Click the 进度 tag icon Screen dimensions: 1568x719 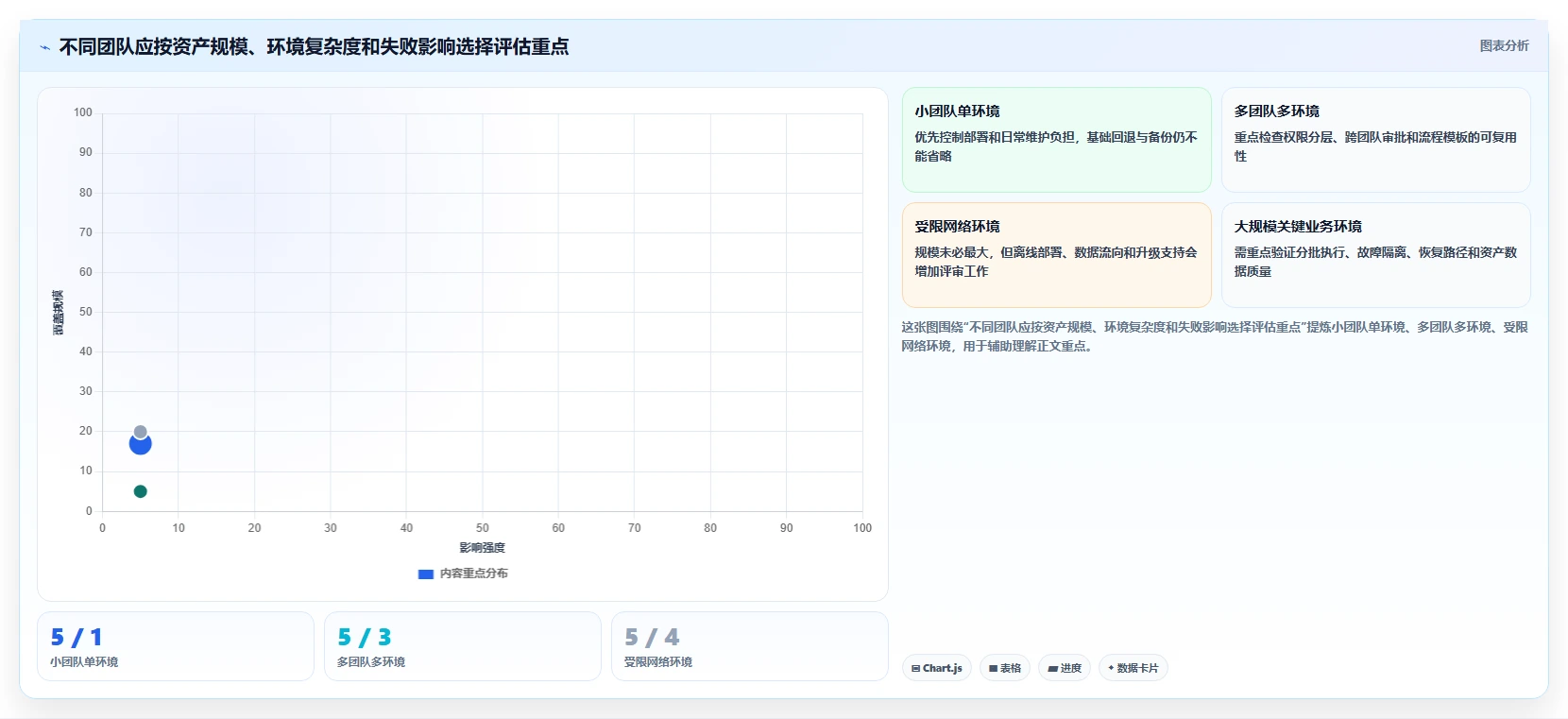tap(1052, 668)
